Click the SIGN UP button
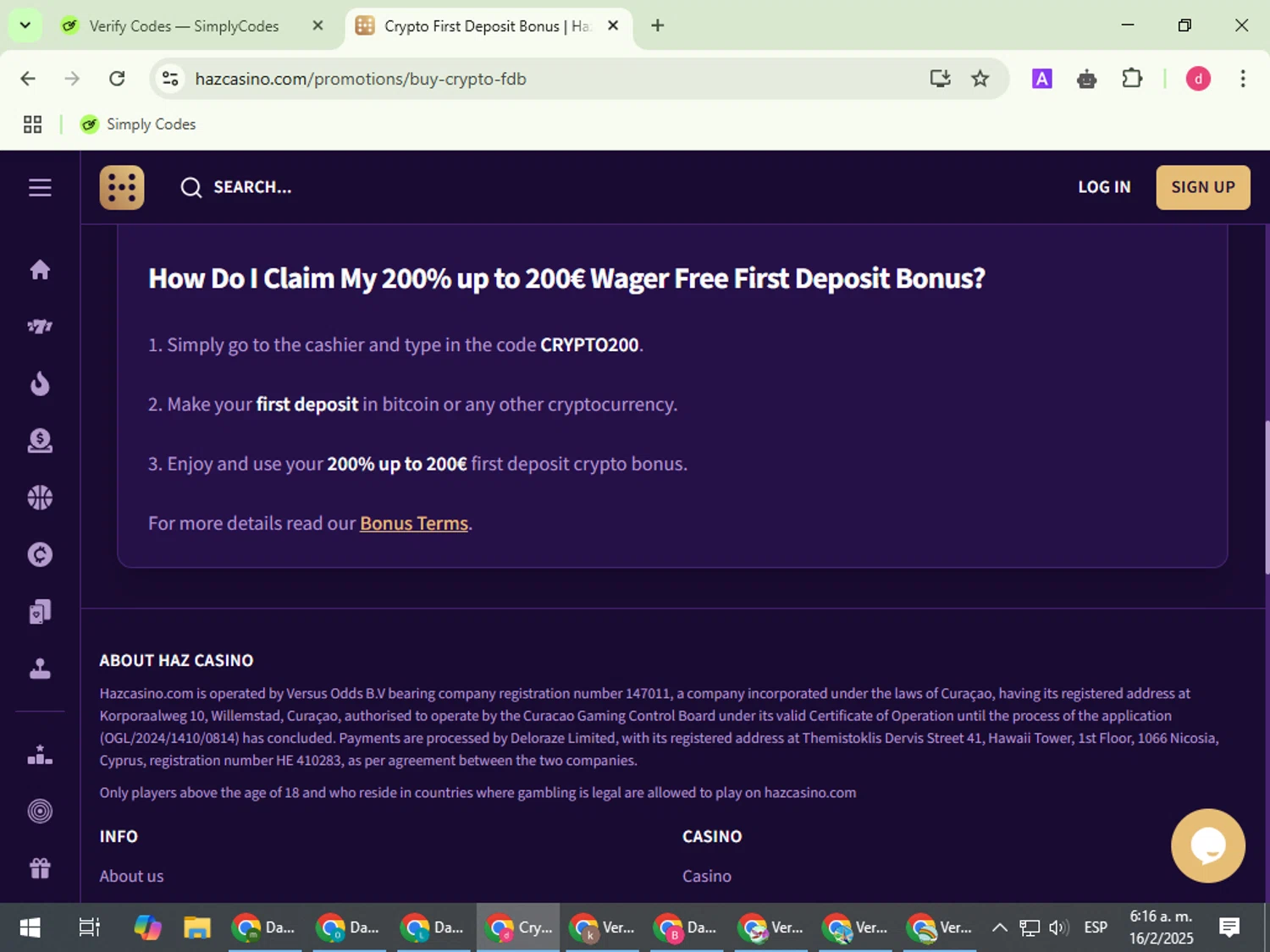This screenshot has height=952, width=1270. 1203,187
